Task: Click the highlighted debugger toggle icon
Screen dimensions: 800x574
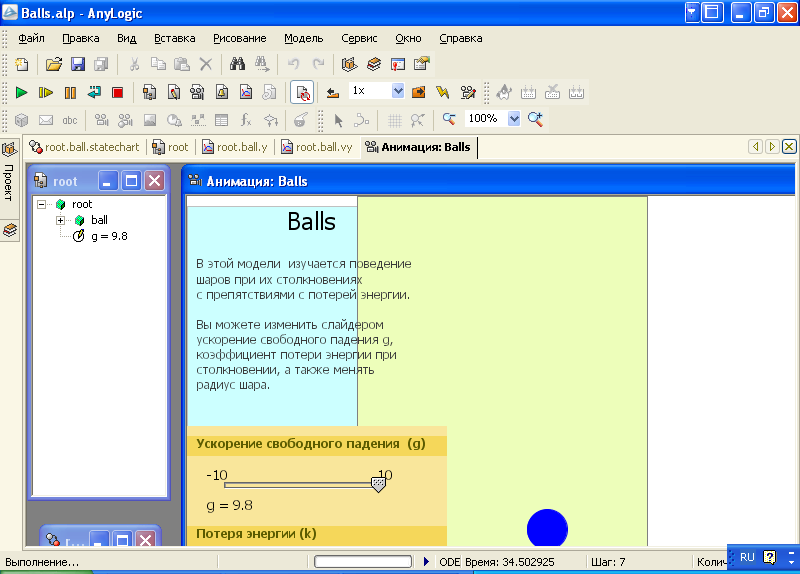Action: click(x=302, y=92)
